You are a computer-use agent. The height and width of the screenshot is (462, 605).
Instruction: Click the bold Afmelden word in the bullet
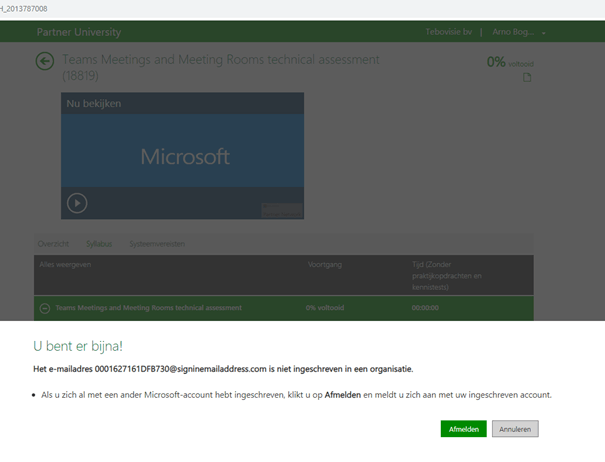tap(343, 395)
